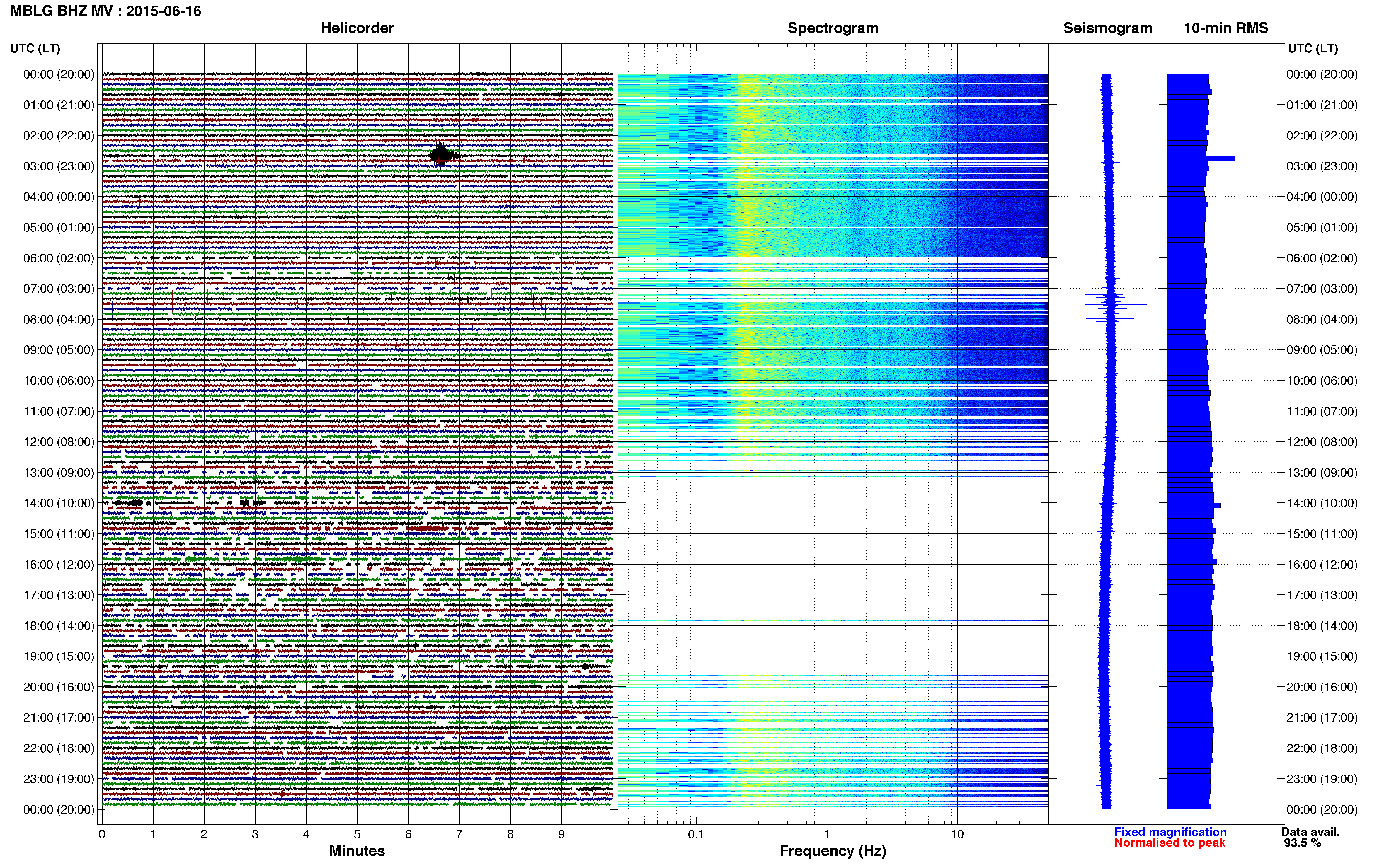Viewport: 1389px width, 868px height.
Task: Click the Frequency (Hz) axis label
Action: (x=833, y=851)
